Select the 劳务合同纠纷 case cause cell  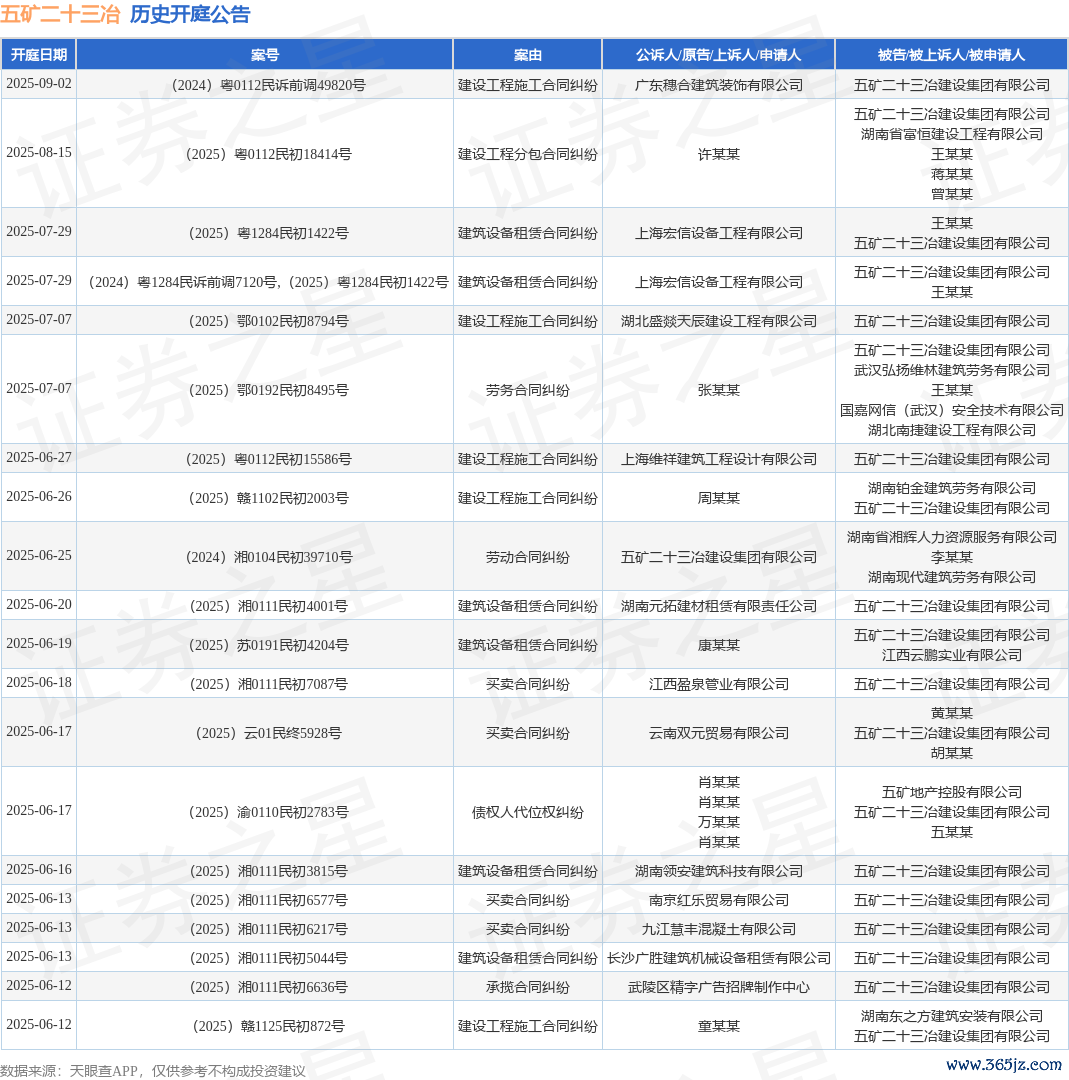point(528,390)
